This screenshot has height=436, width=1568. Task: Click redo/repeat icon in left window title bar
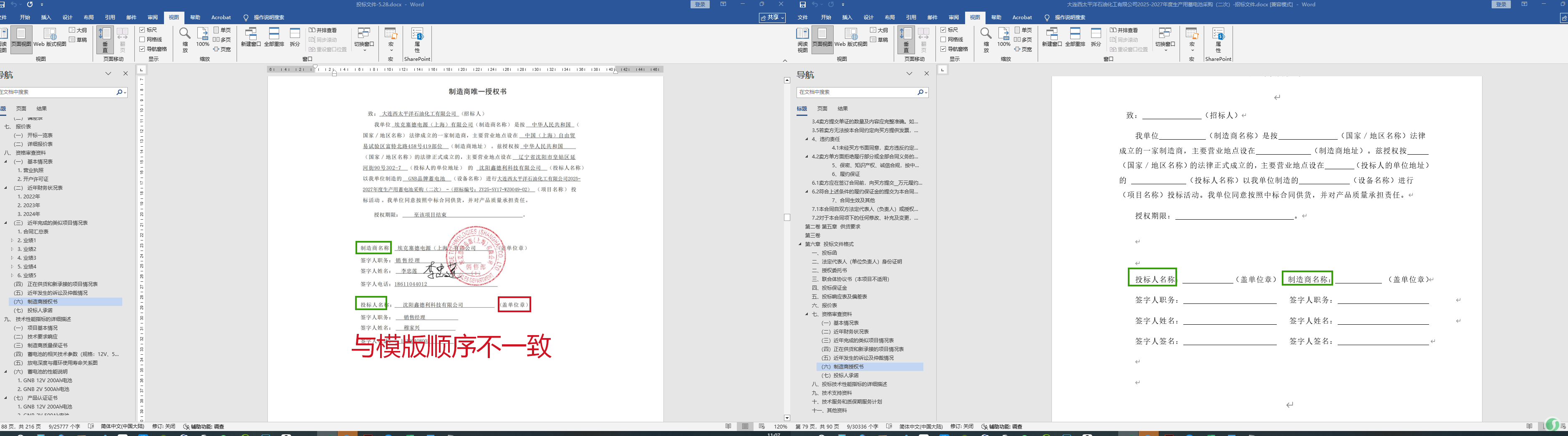coord(30,4)
